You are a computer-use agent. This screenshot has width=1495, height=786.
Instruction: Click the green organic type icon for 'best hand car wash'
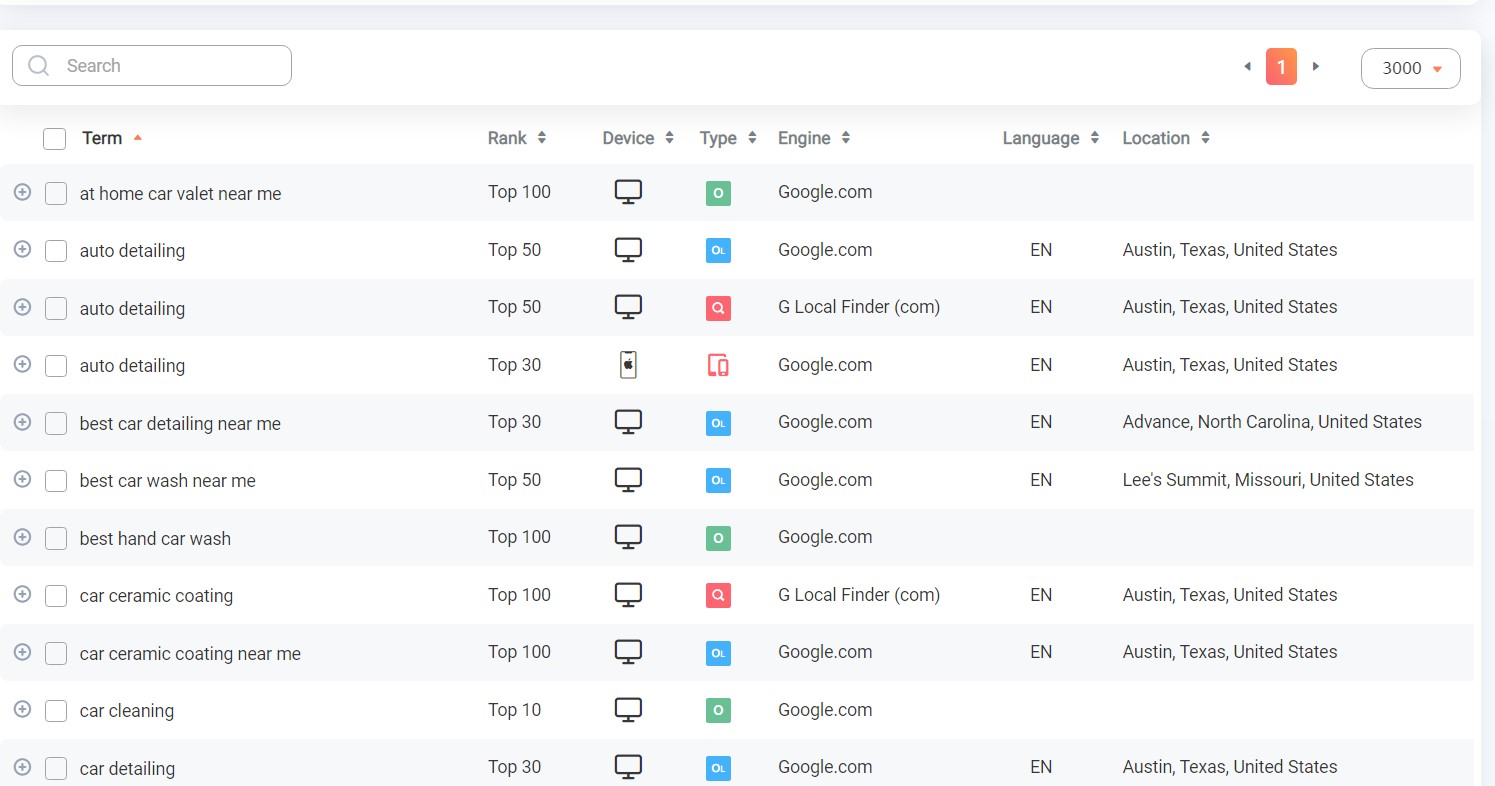pyautogui.click(x=718, y=538)
